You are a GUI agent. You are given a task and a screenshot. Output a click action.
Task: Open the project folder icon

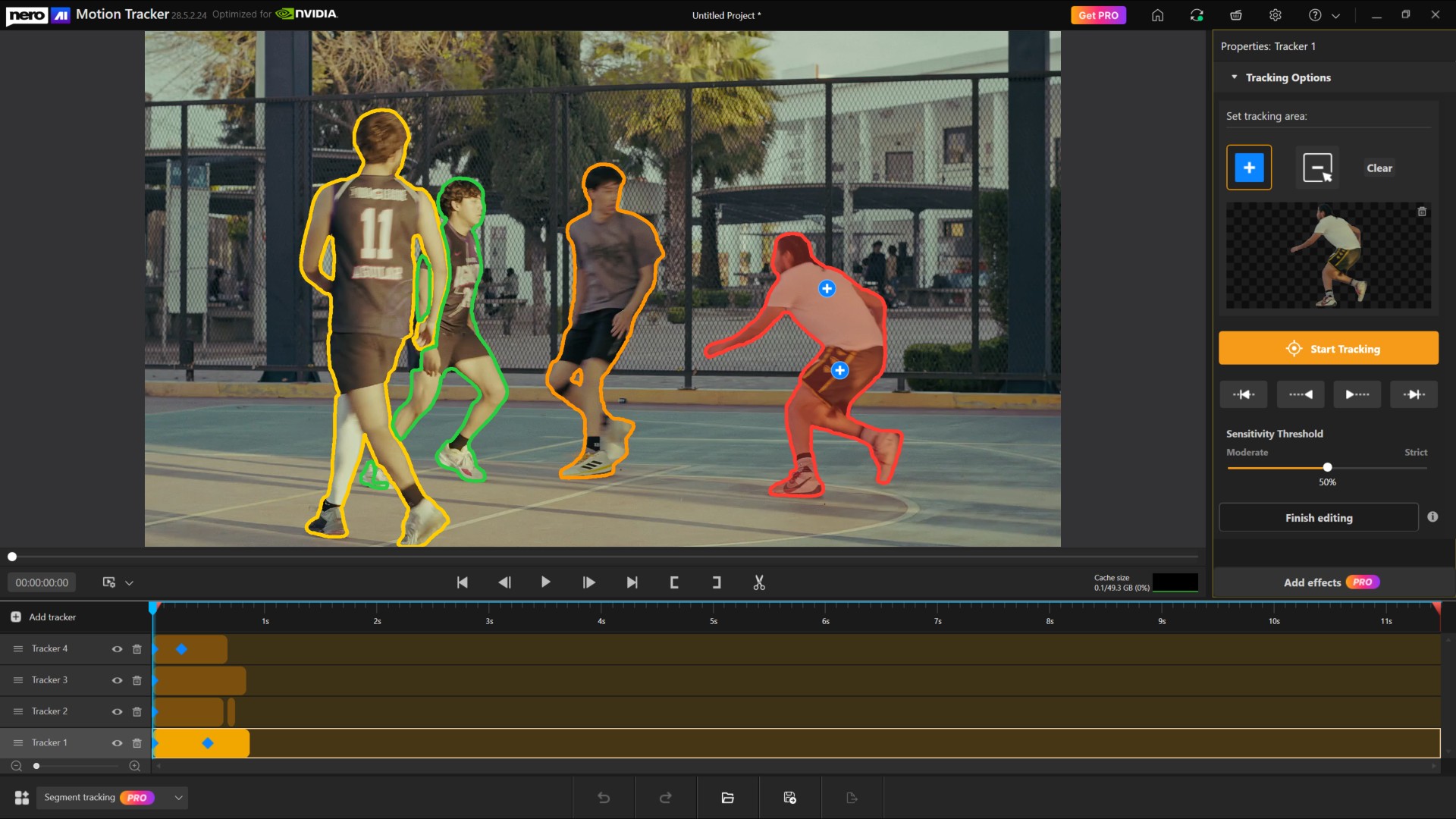[727, 798]
